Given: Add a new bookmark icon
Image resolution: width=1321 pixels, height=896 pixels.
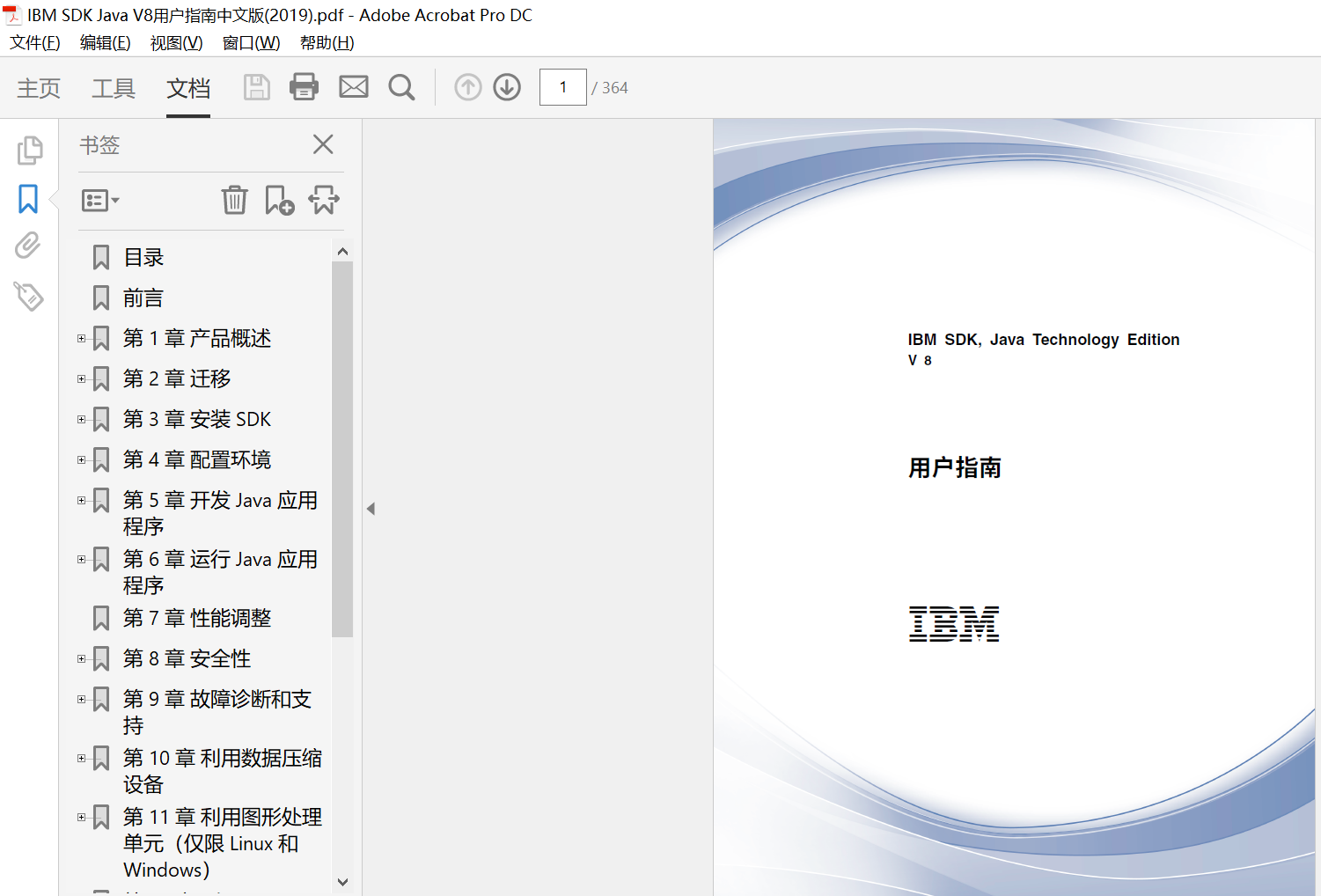Looking at the screenshot, I should 279,200.
